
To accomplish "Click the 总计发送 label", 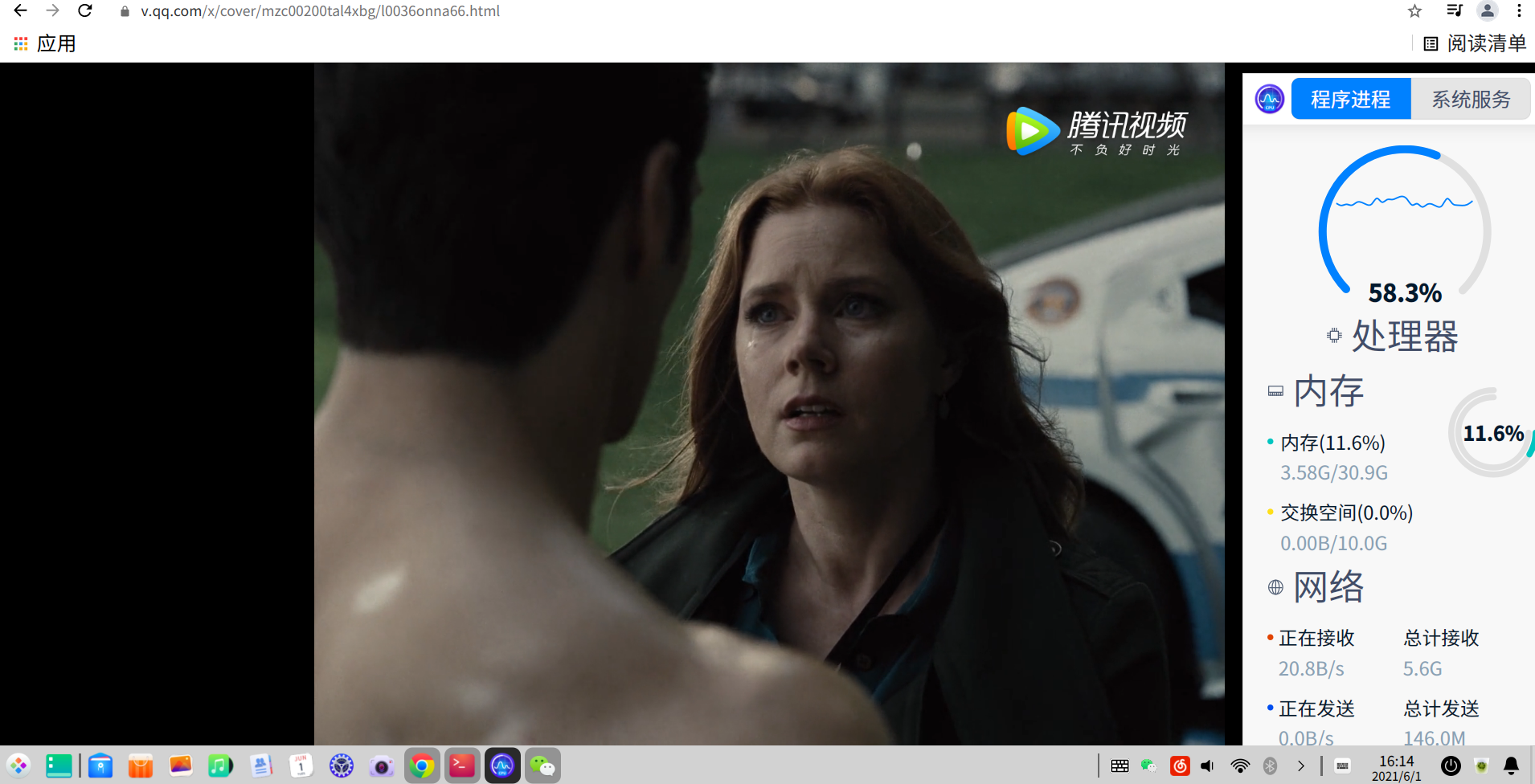I will point(1441,708).
